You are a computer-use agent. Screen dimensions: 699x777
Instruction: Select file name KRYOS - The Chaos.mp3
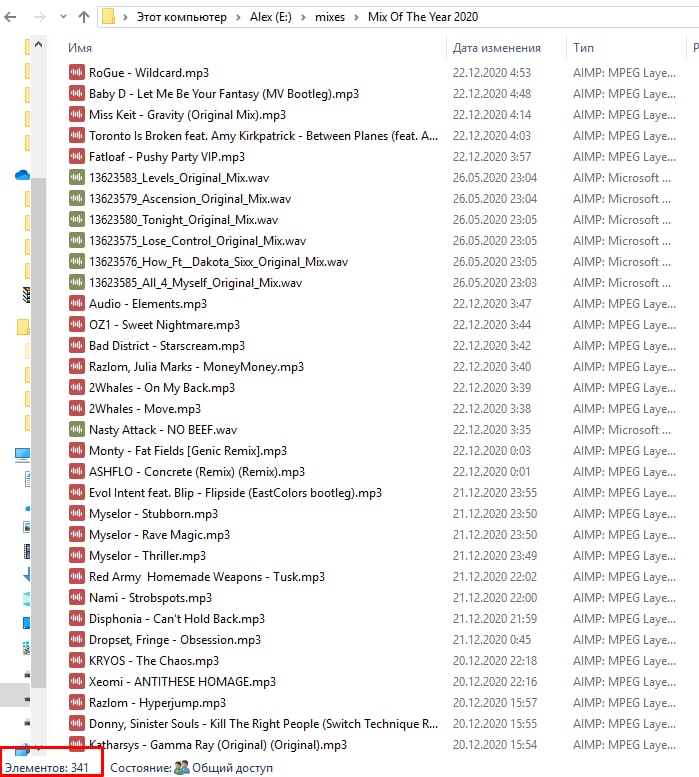[x=154, y=661]
